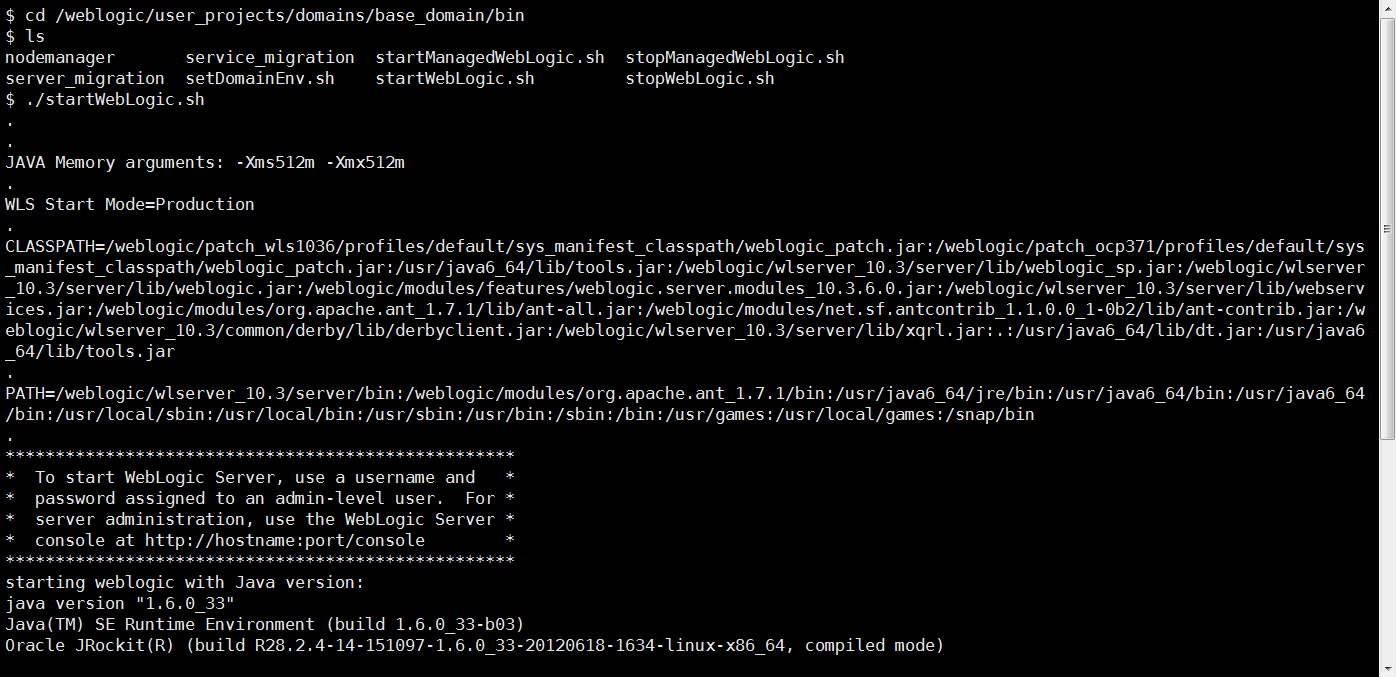1396x677 pixels.
Task: Click the JAVA Memory arguments line
Action: (x=205, y=163)
